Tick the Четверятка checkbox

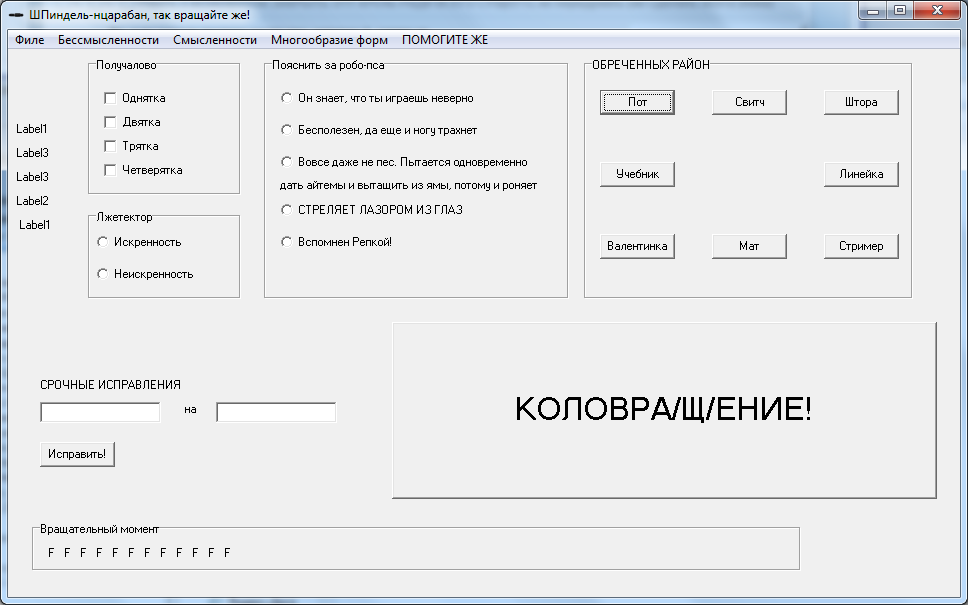[x=110, y=170]
